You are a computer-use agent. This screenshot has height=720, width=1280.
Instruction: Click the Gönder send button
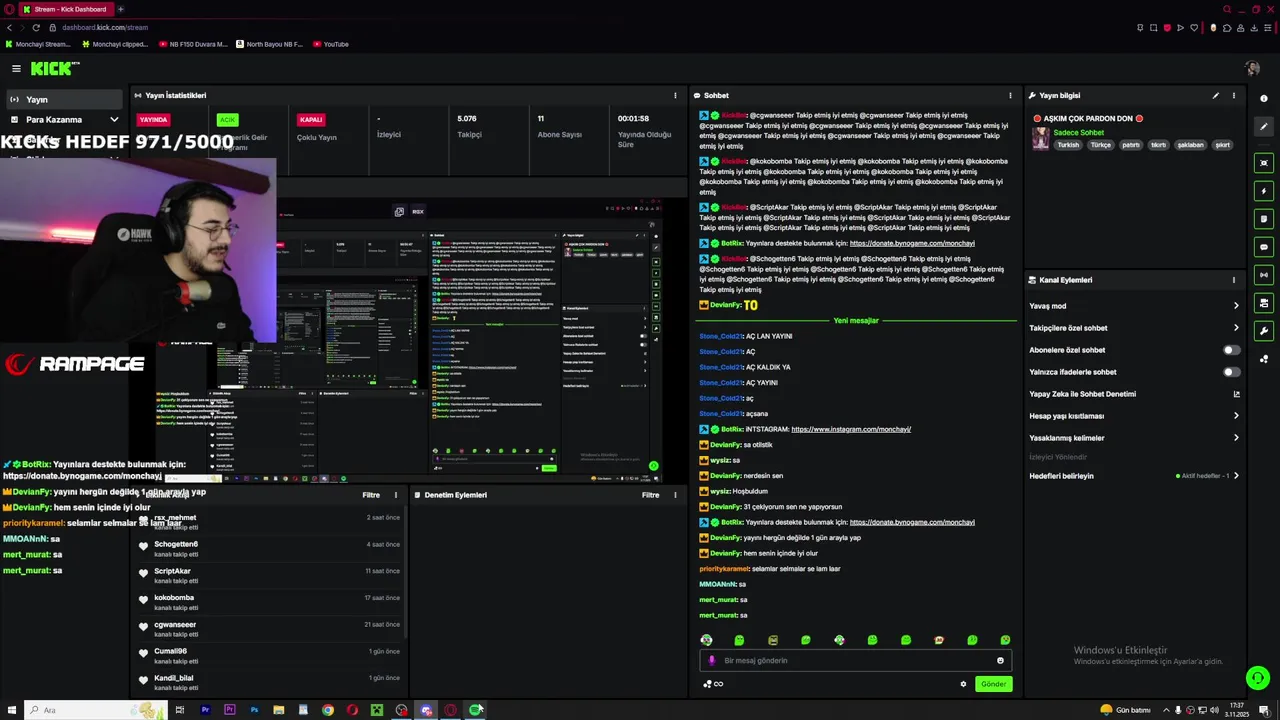point(993,684)
